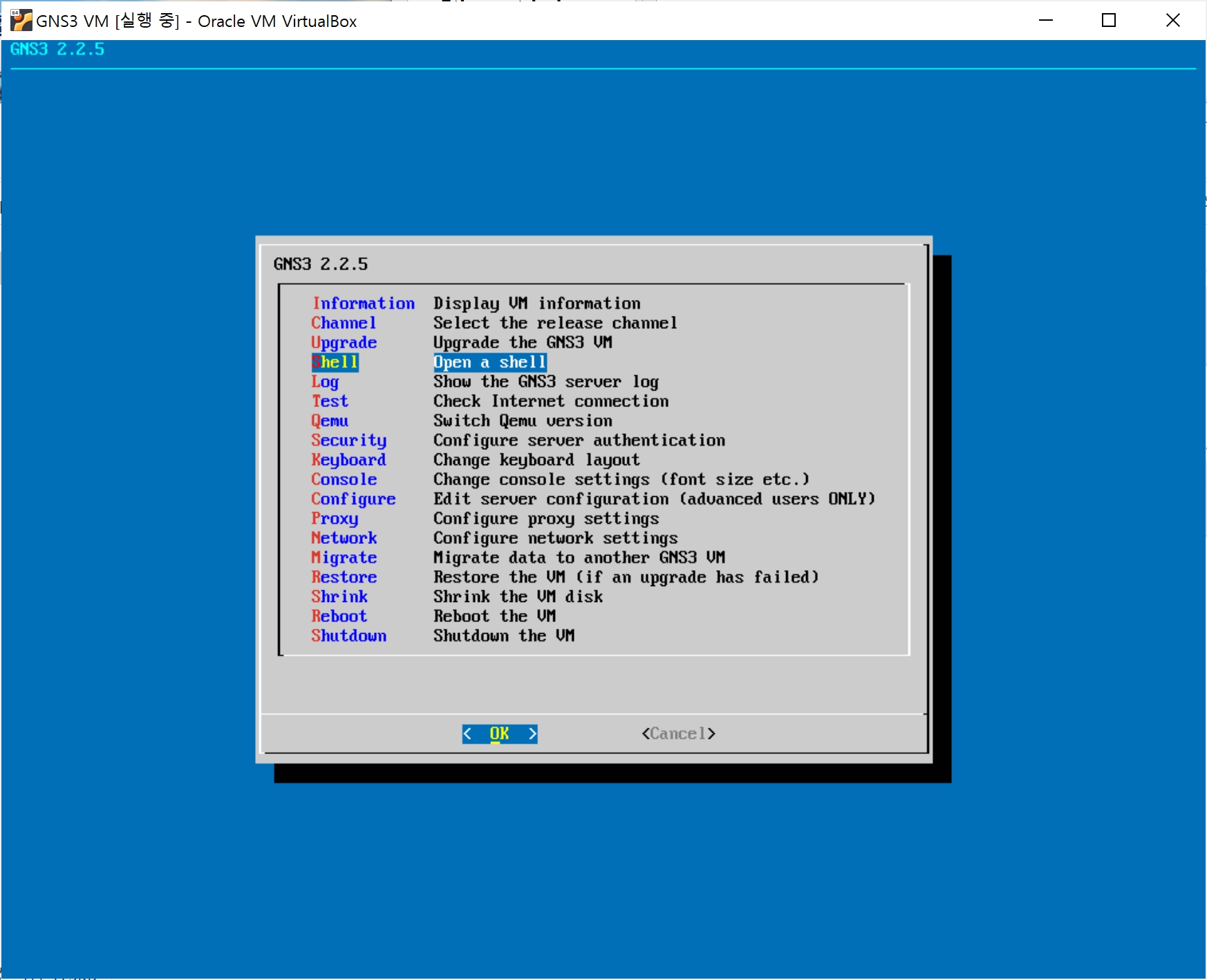This screenshot has width=1207, height=980.
Task: Click 'Switch Qemu version' text
Action: pos(523,421)
